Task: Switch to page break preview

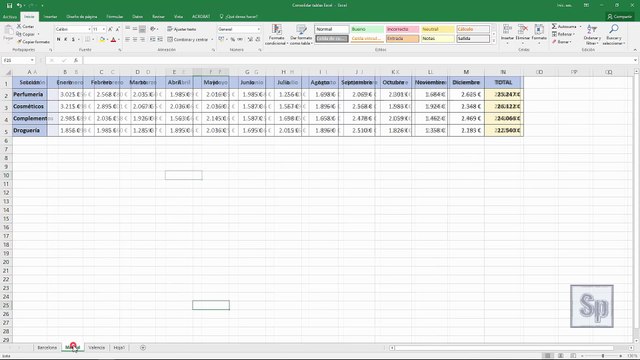Action: click(573, 356)
